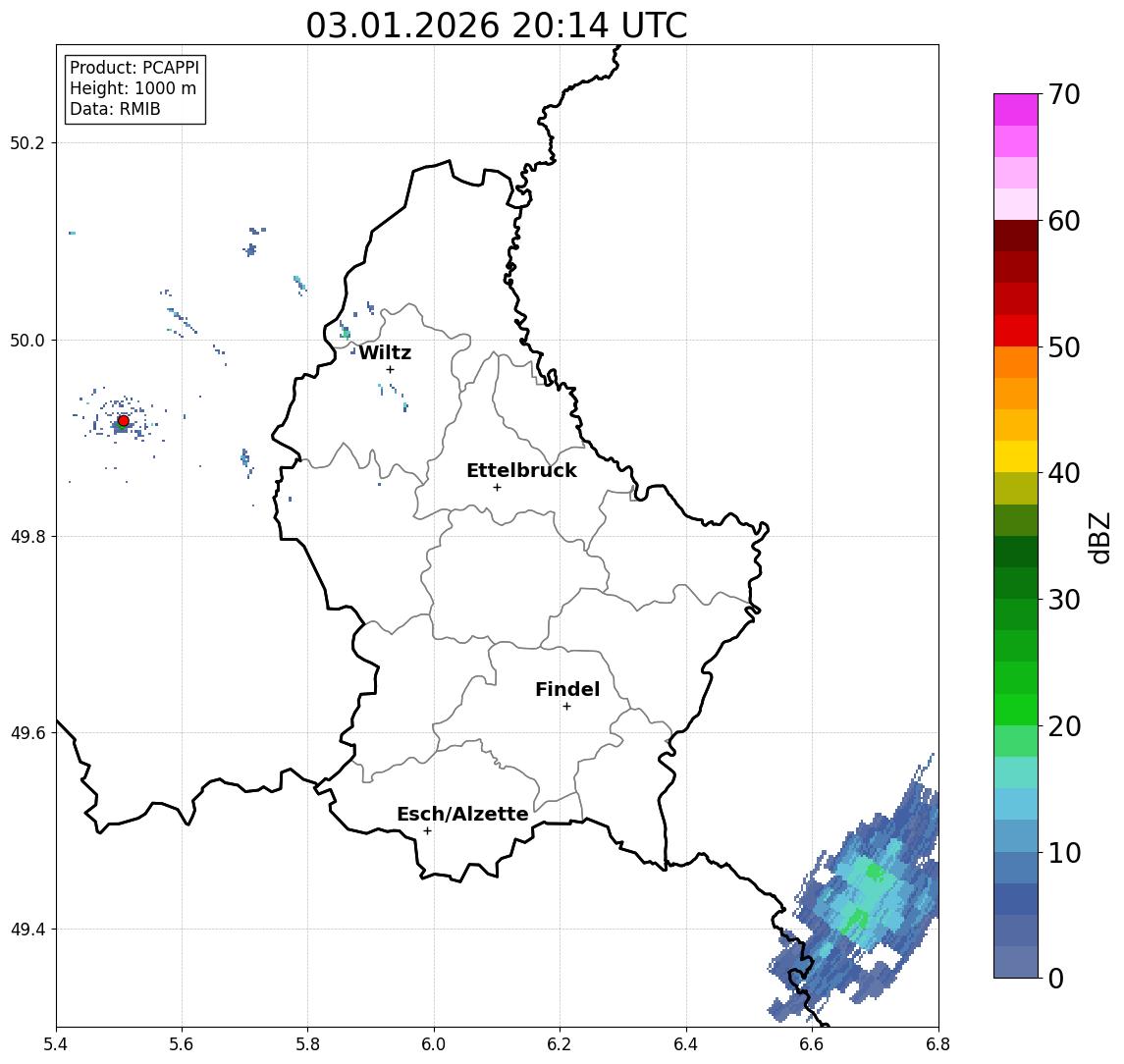Click the cross marker under Esch/Alzette
Screen dimensions: 1124x1064
[x=427, y=831]
